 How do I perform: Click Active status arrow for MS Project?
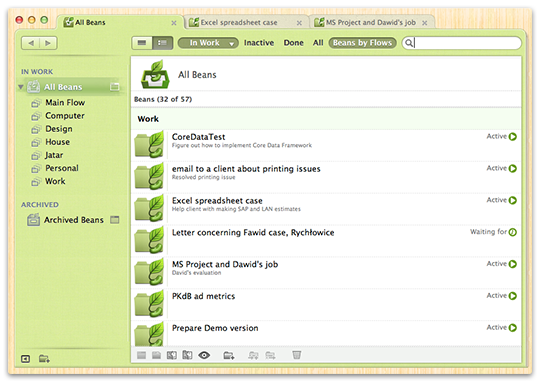coord(512,264)
